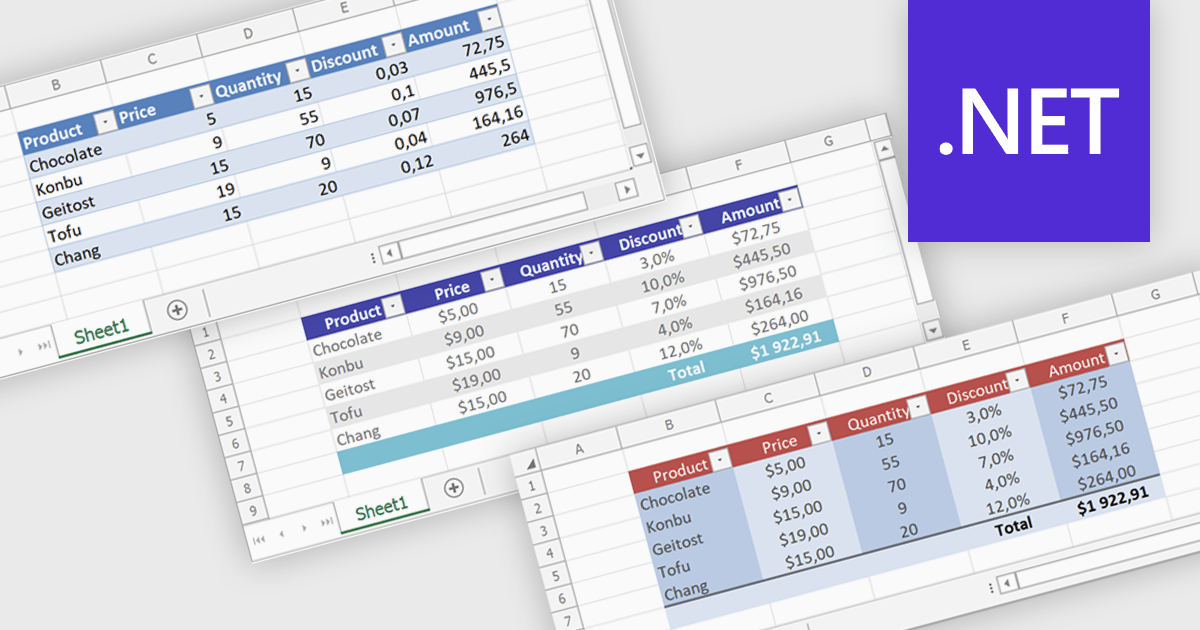Open the Quantity filter in the purple table
Viewport: 1200px width, 630px height.
pos(593,253)
